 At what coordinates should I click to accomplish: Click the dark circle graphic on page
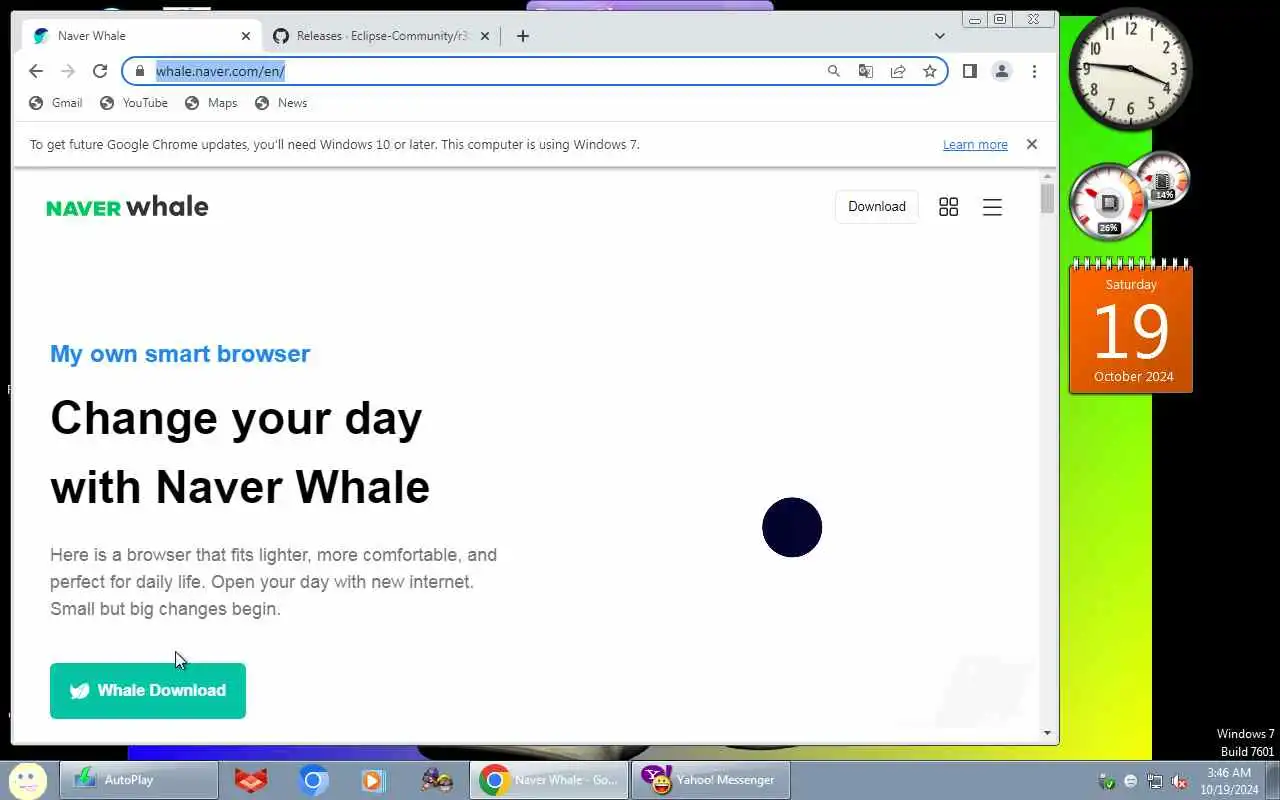coord(792,527)
